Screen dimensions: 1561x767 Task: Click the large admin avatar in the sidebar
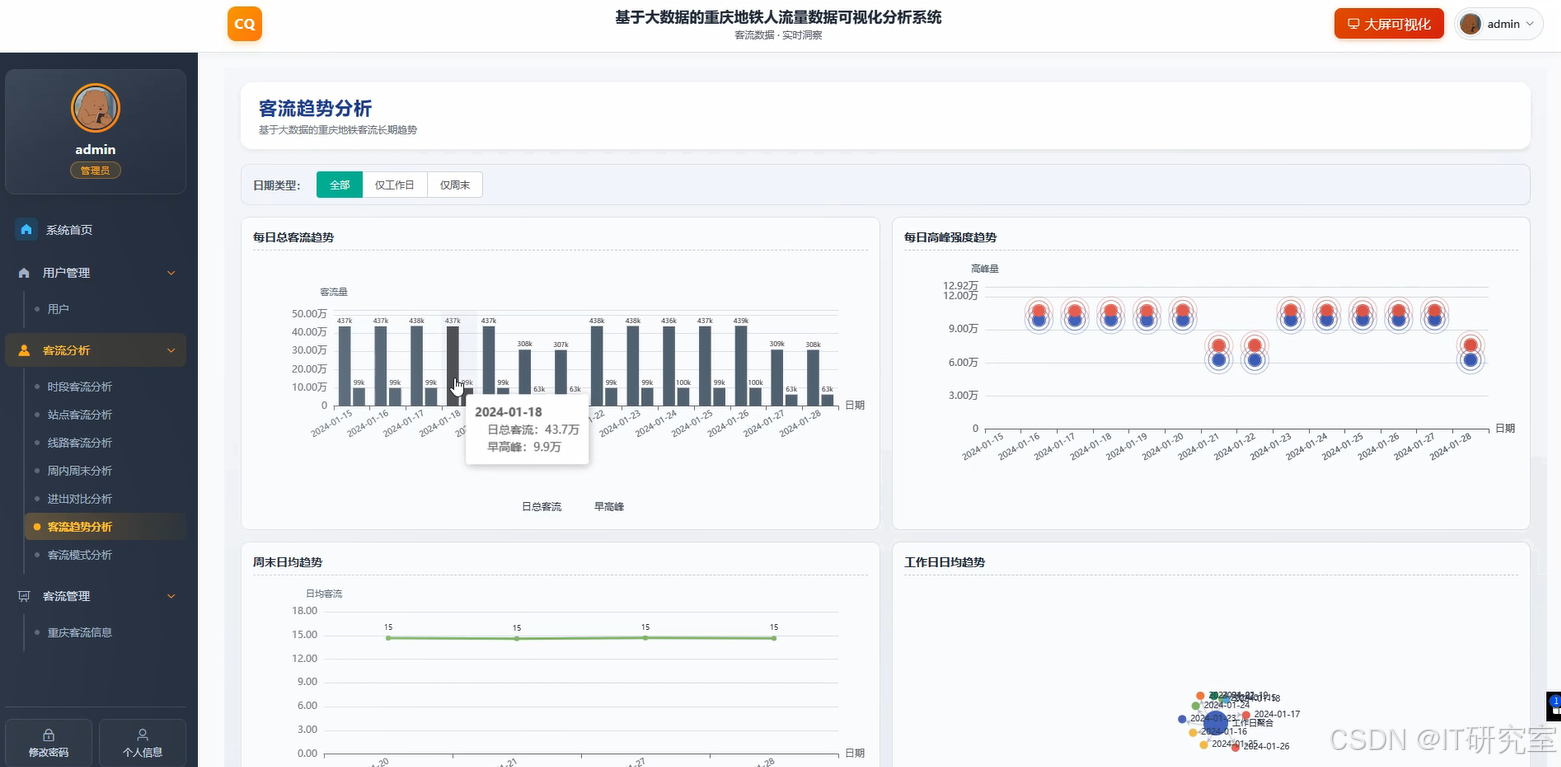coord(96,108)
